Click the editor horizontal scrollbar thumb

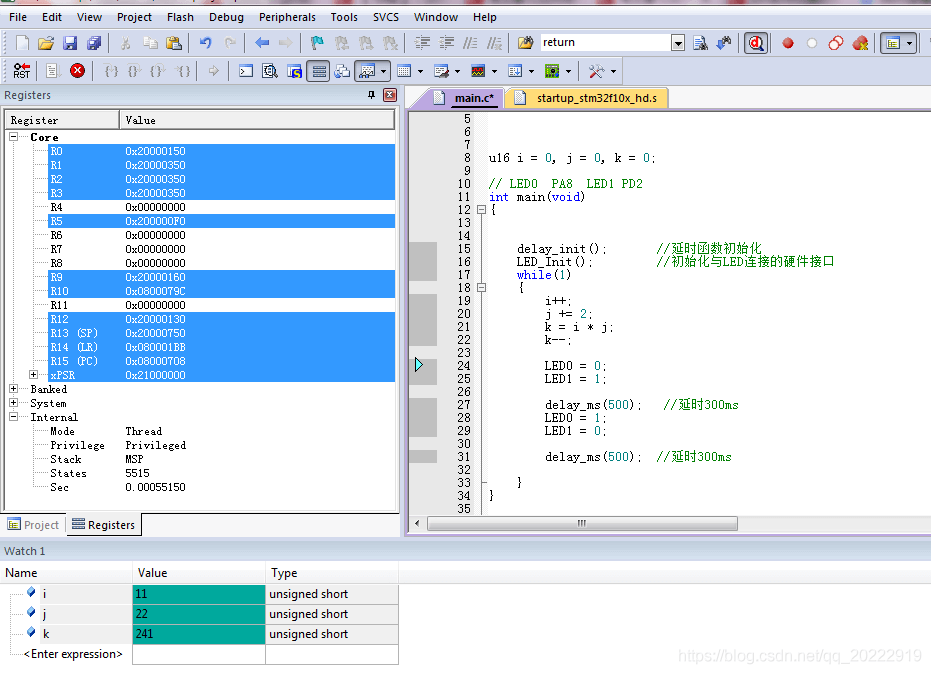pos(582,523)
